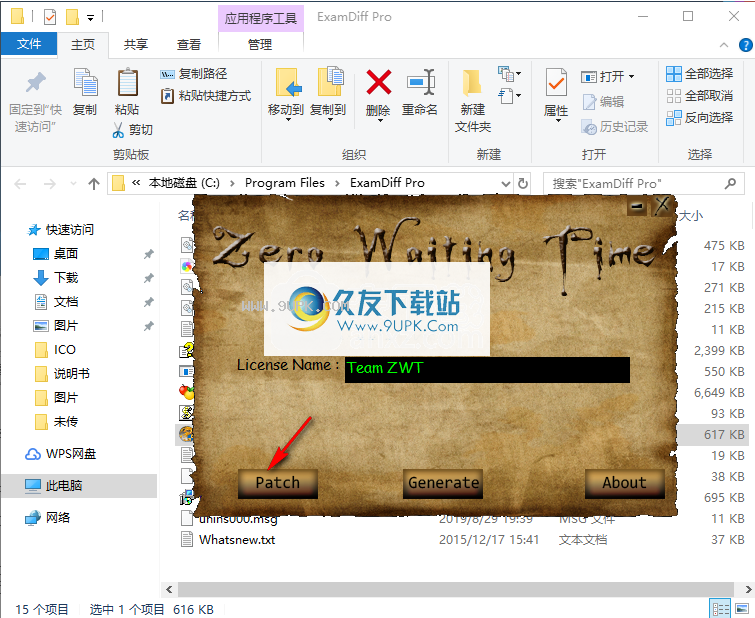Collapse the ribbon with the chevron

[724, 45]
